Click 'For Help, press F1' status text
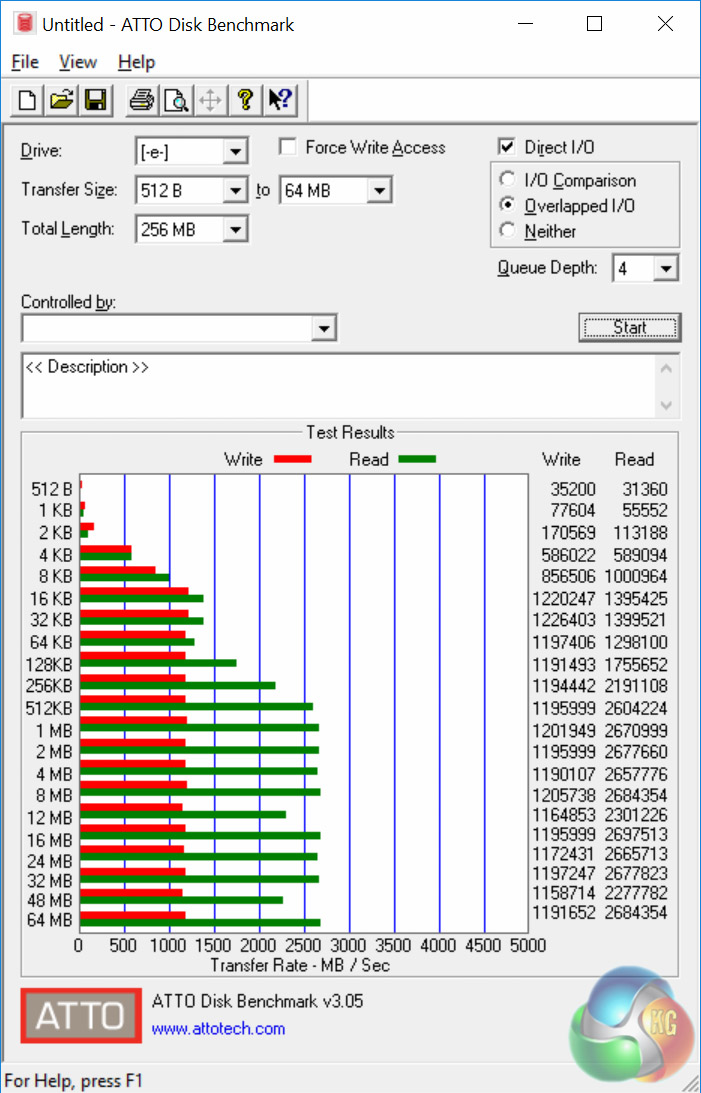Screen dimensions: 701x1093 [73, 1081]
